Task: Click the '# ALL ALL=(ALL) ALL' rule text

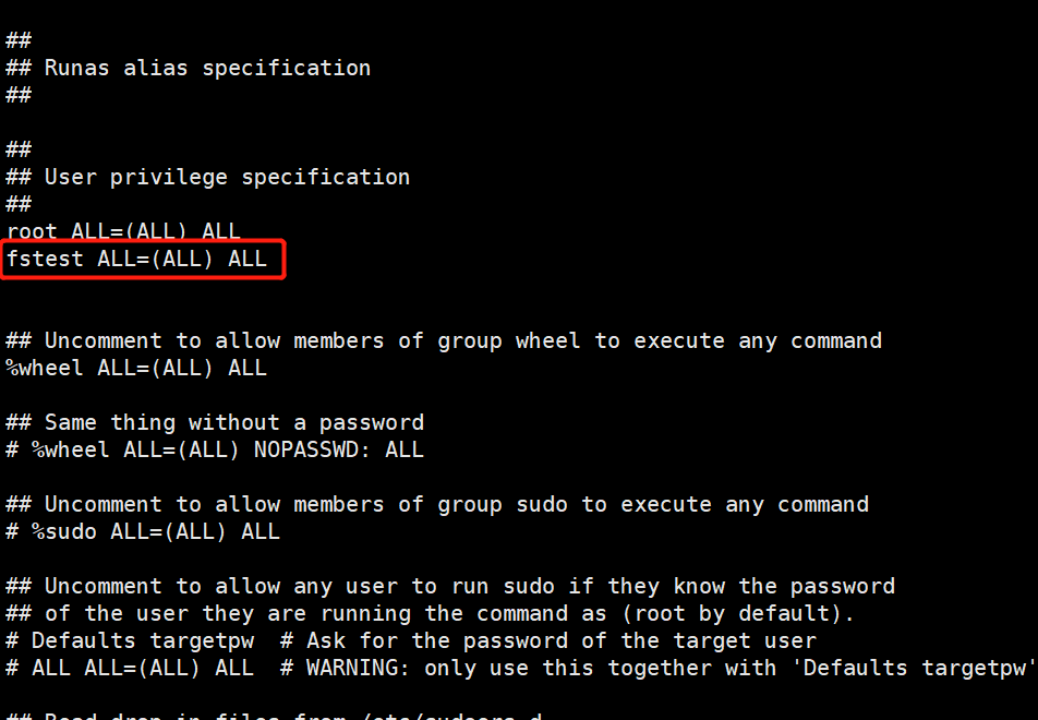Action: (130, 668)
